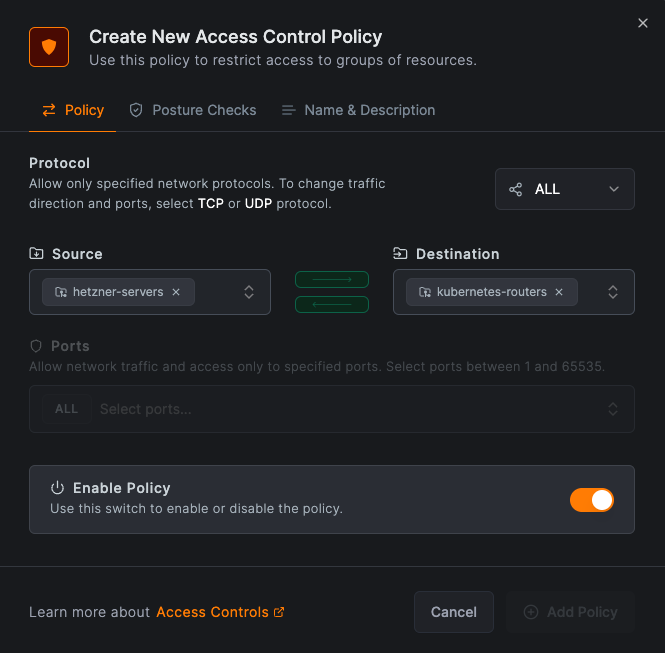
Task: Click the Select ports input field
Action: click(350, 409)
